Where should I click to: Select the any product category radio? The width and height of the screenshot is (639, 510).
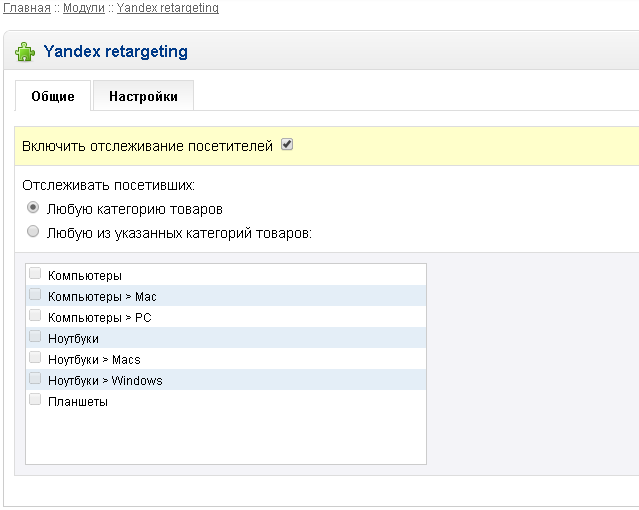click(x=34, y=208)
